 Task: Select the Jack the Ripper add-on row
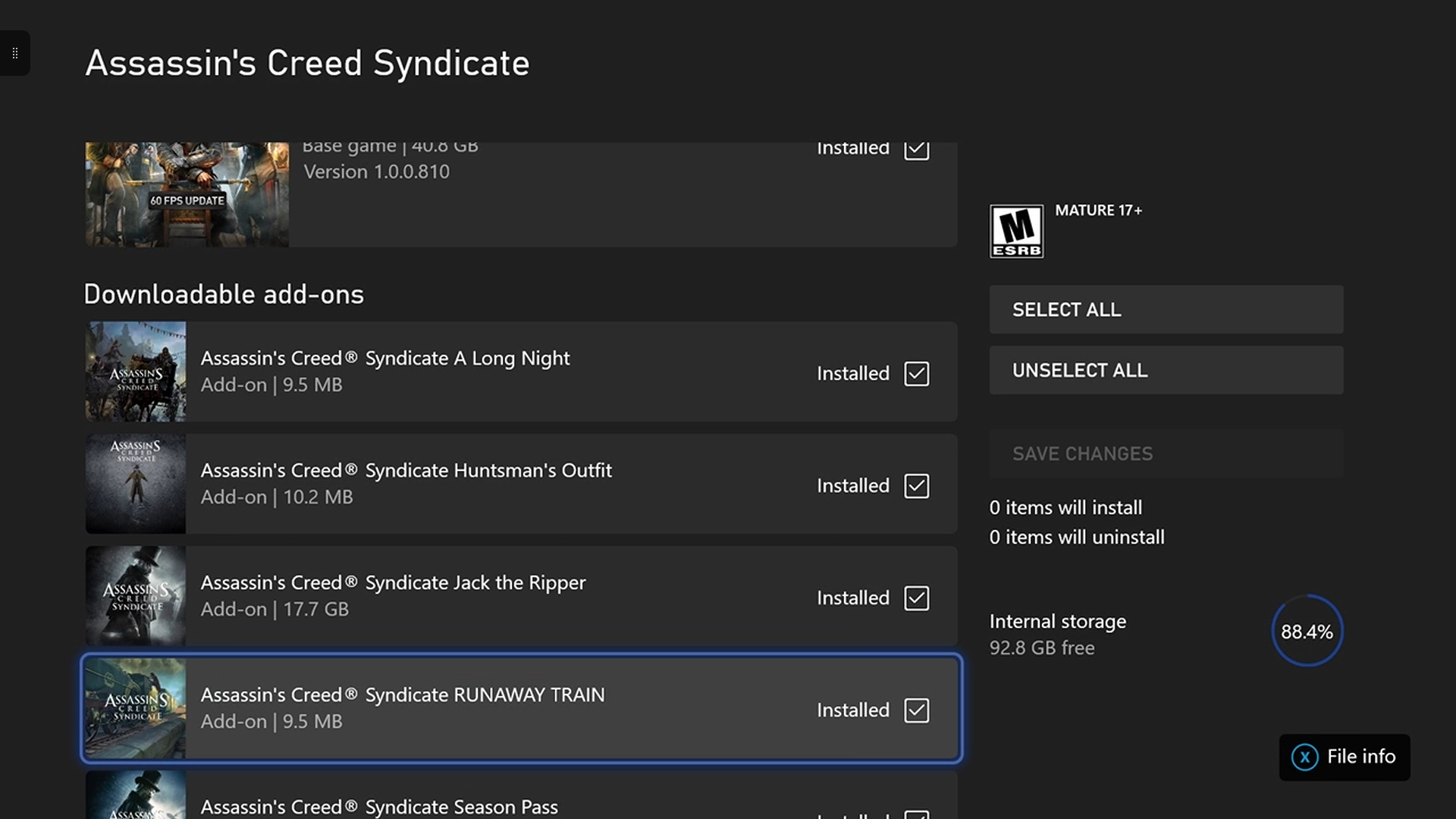tap(500, 596)
